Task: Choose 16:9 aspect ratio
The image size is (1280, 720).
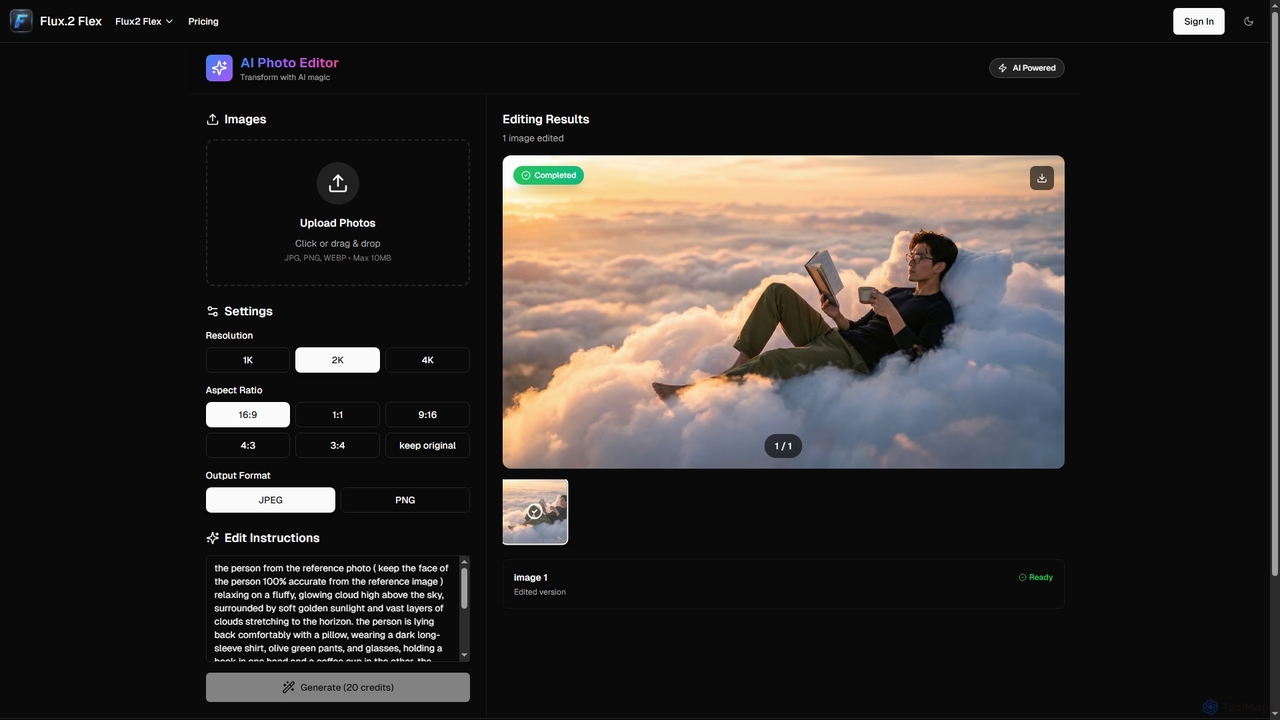Action: 248,415
